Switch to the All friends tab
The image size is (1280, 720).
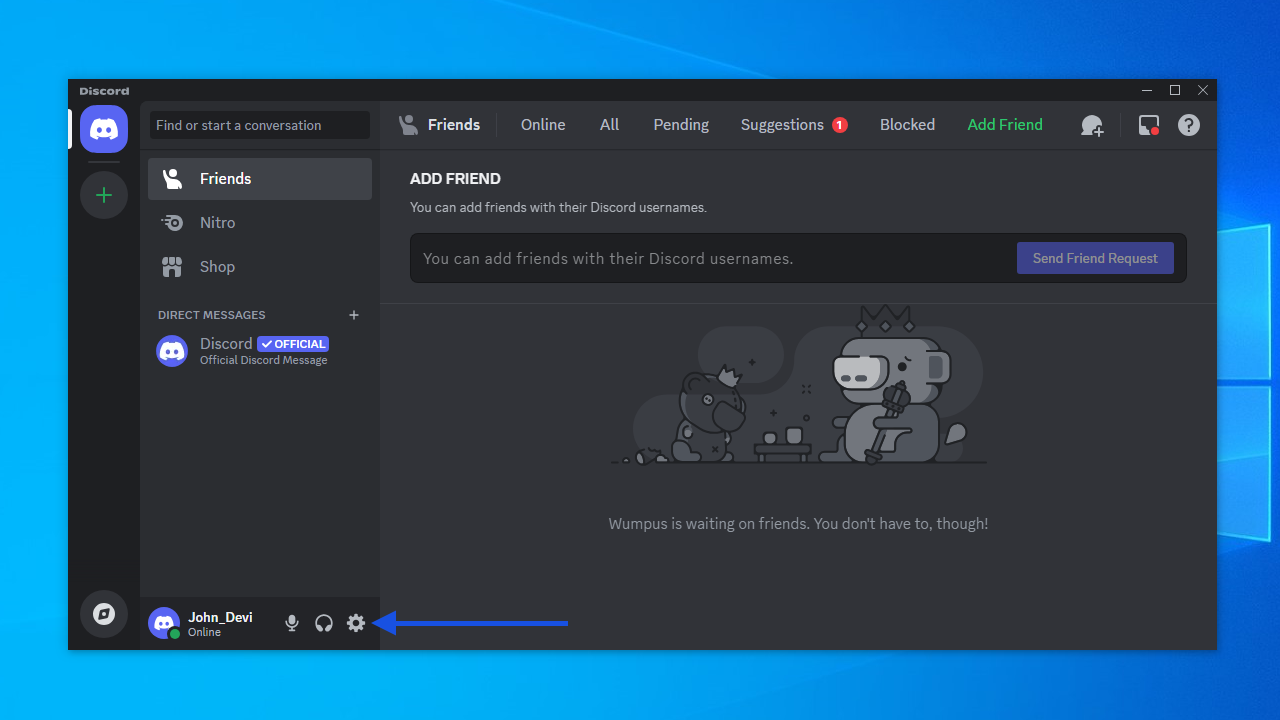coord(609,125)
